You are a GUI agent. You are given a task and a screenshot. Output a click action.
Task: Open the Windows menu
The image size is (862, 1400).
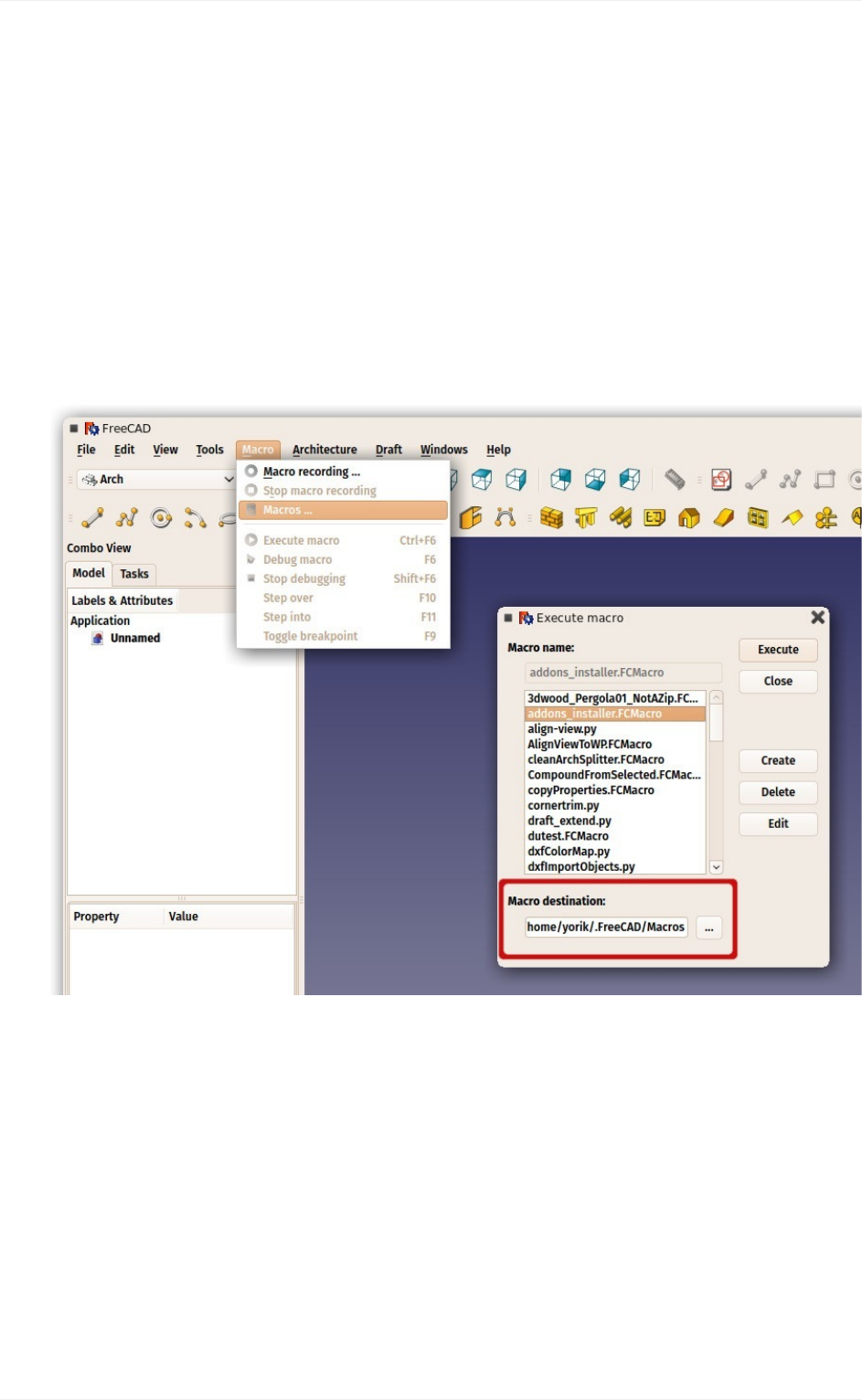tap(444, 450)
